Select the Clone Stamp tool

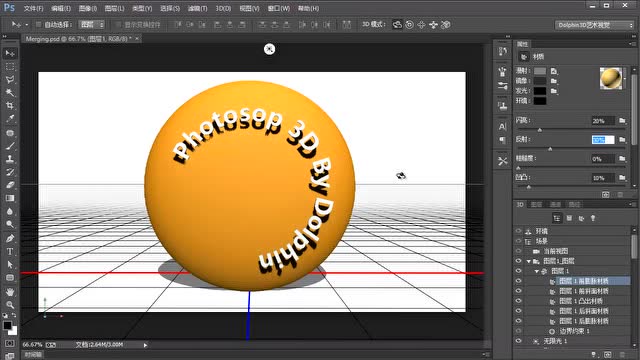(10, 159)
